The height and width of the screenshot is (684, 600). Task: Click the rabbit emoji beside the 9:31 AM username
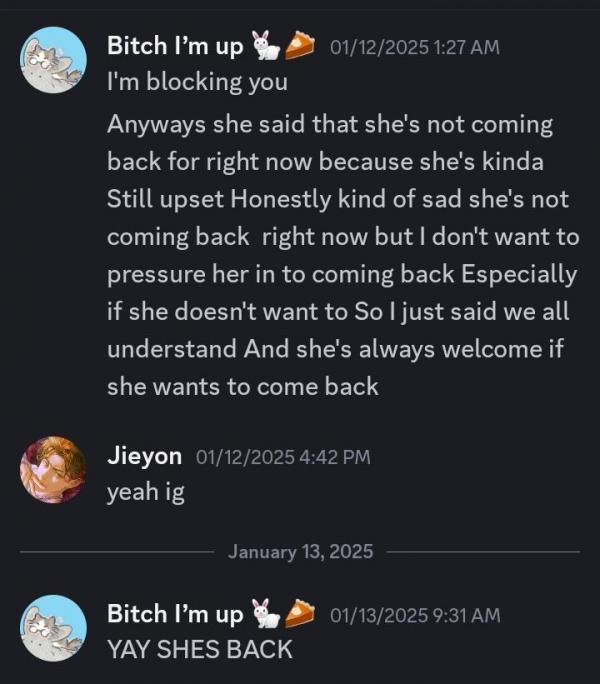(x=266, y=613)
